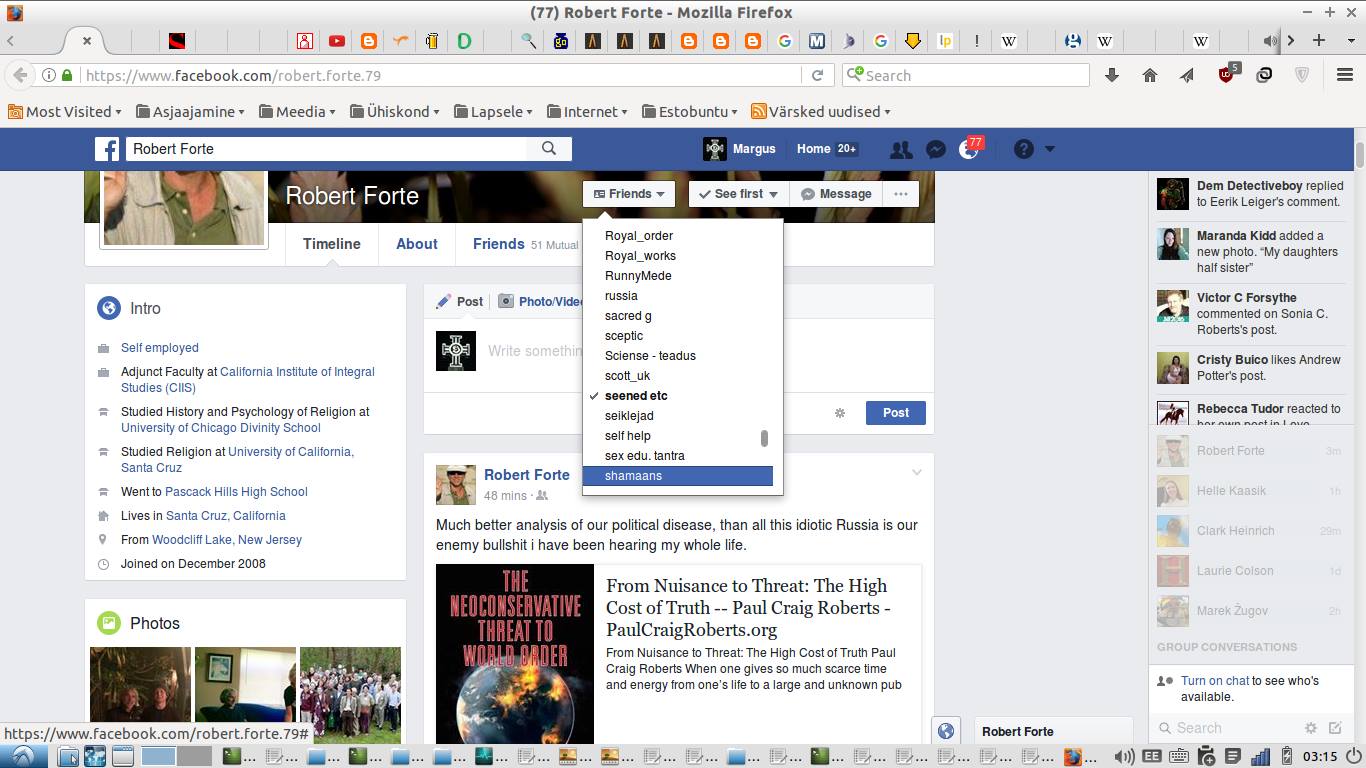Click Home in the Facebook header
The width and height of the screenshot is (1366, 768).
814,149
